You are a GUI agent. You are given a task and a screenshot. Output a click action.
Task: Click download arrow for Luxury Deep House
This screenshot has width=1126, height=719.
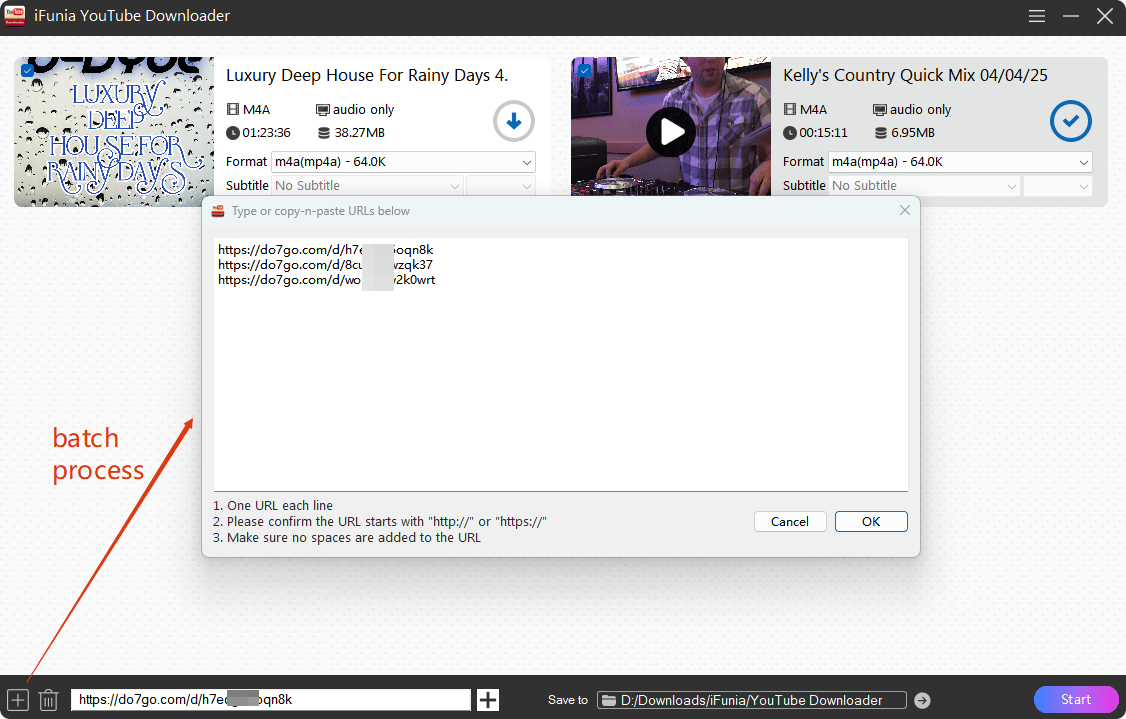click(x=514, y=122)
